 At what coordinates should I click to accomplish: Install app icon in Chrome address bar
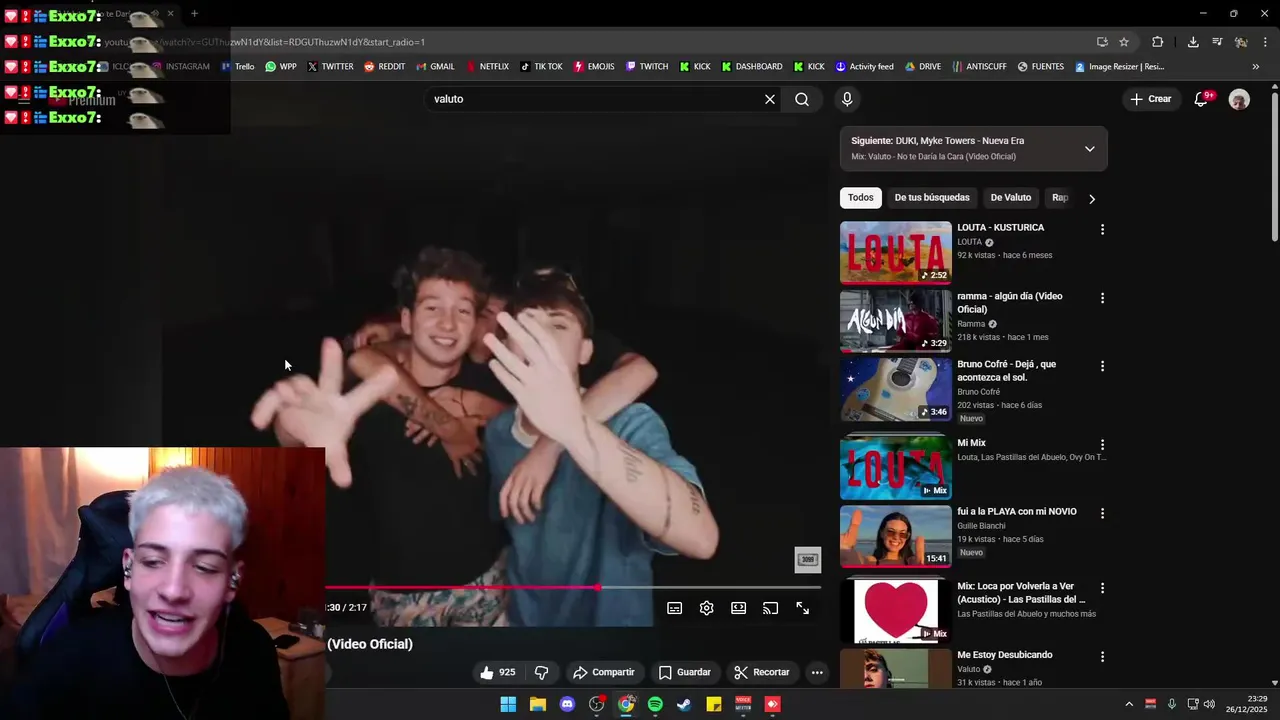(1102, 42)
